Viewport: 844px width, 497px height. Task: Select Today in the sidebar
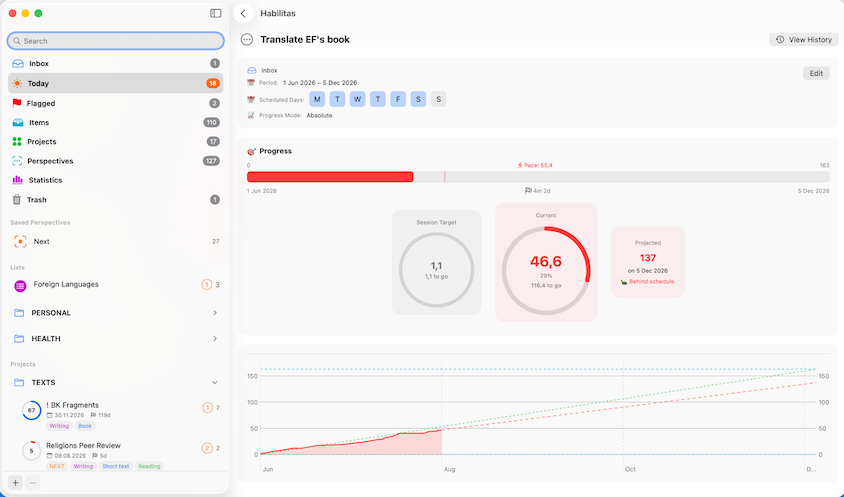116,83
